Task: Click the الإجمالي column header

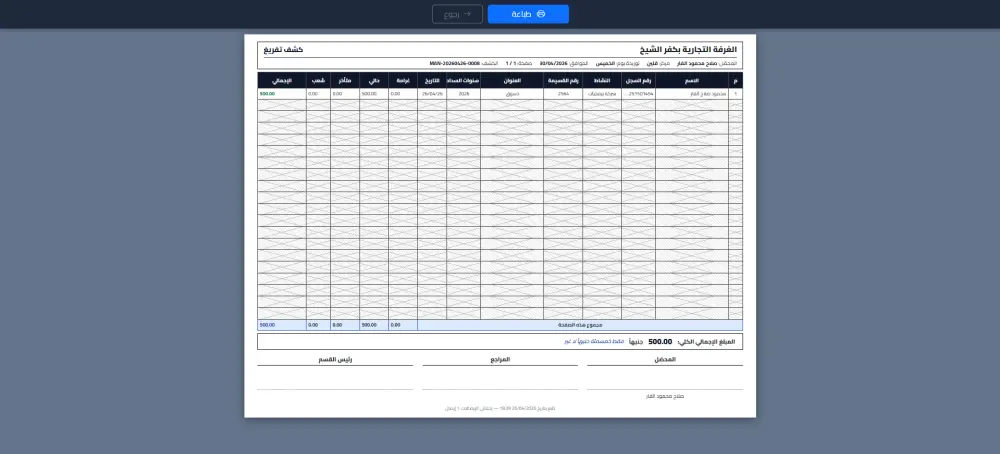Action: (x=282, y=80)
